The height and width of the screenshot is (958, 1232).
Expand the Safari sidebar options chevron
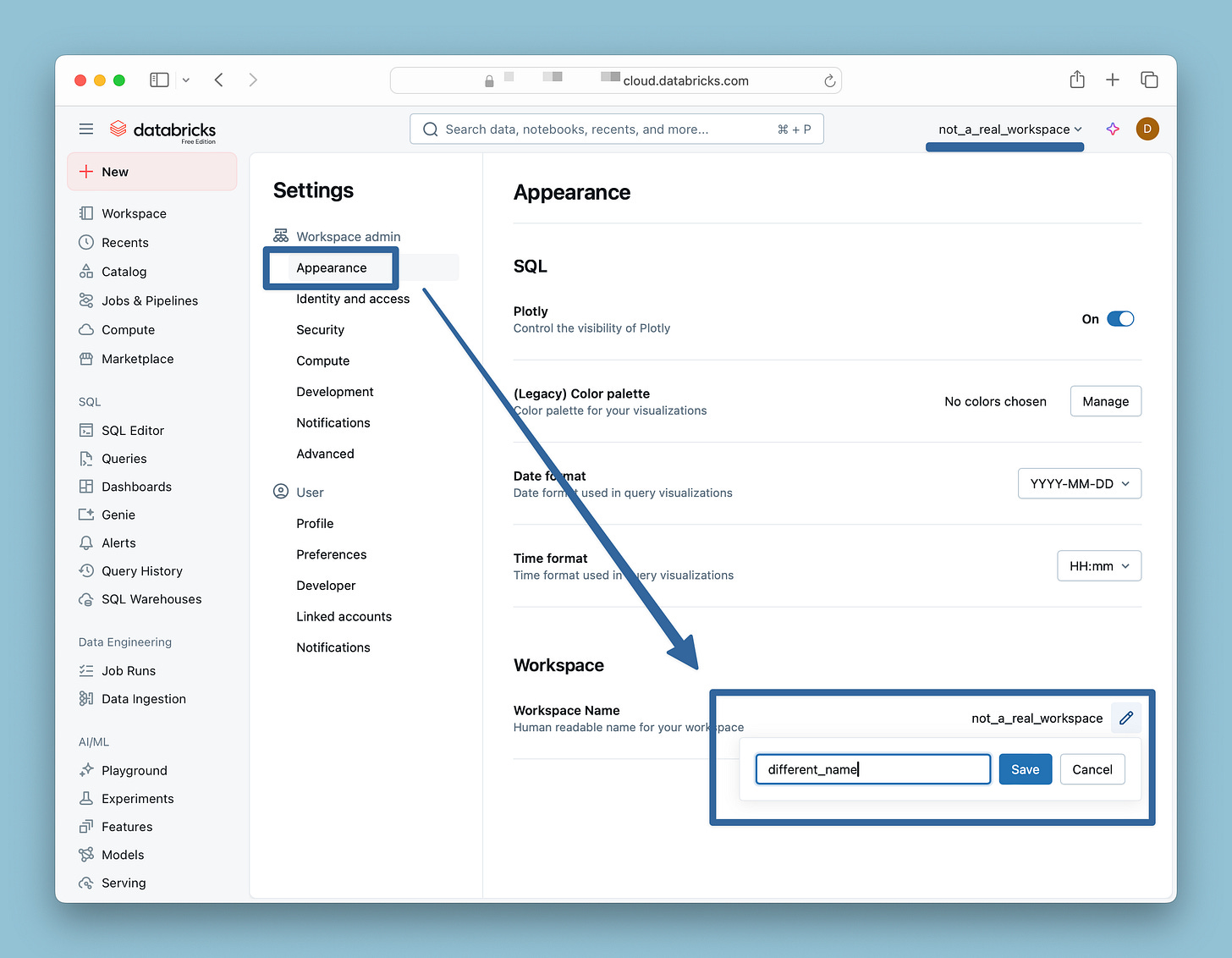tap(186, 80)
